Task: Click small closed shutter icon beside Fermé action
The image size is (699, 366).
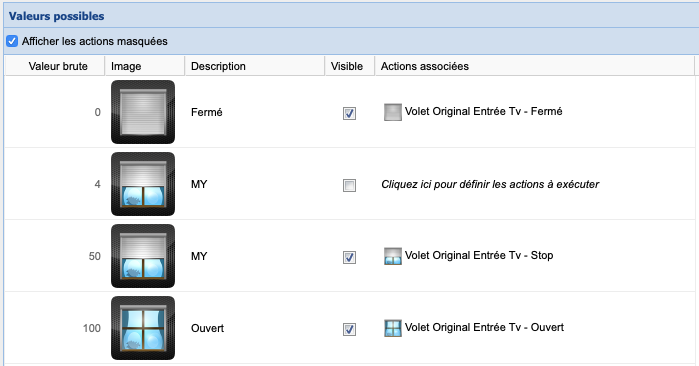Action: (393, 112)
